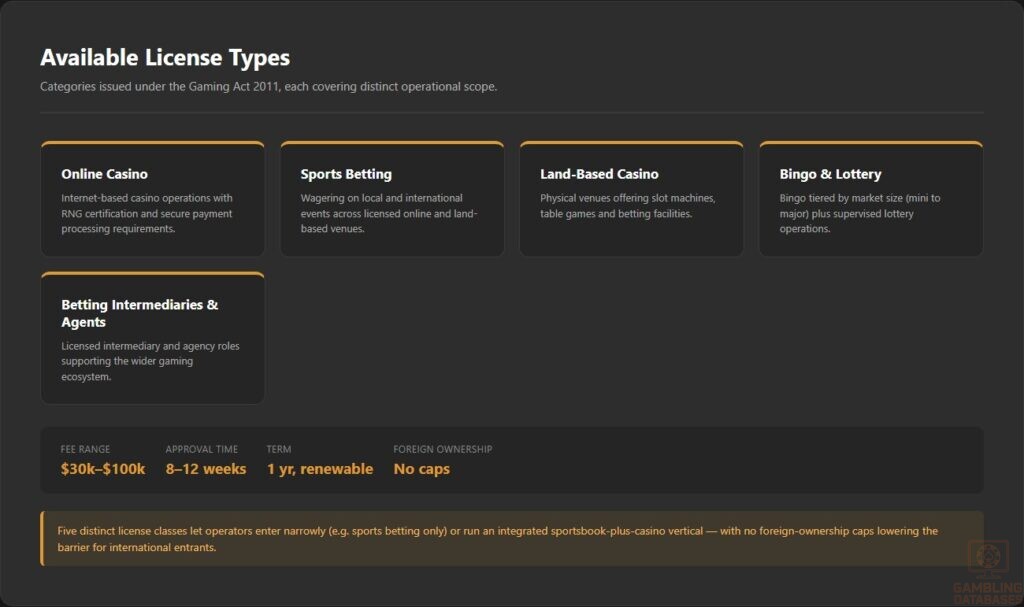Click the 8–12 weeks value
Screen dimensions: 1024x607
tap(206, 468)
